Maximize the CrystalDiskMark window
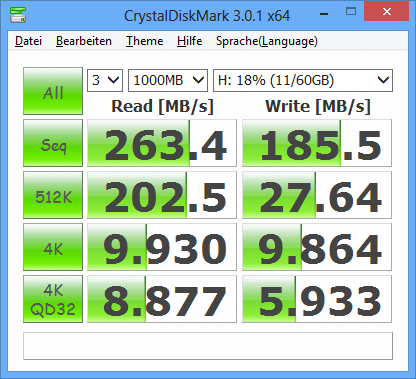416x379 pixels. click(351, 12)
